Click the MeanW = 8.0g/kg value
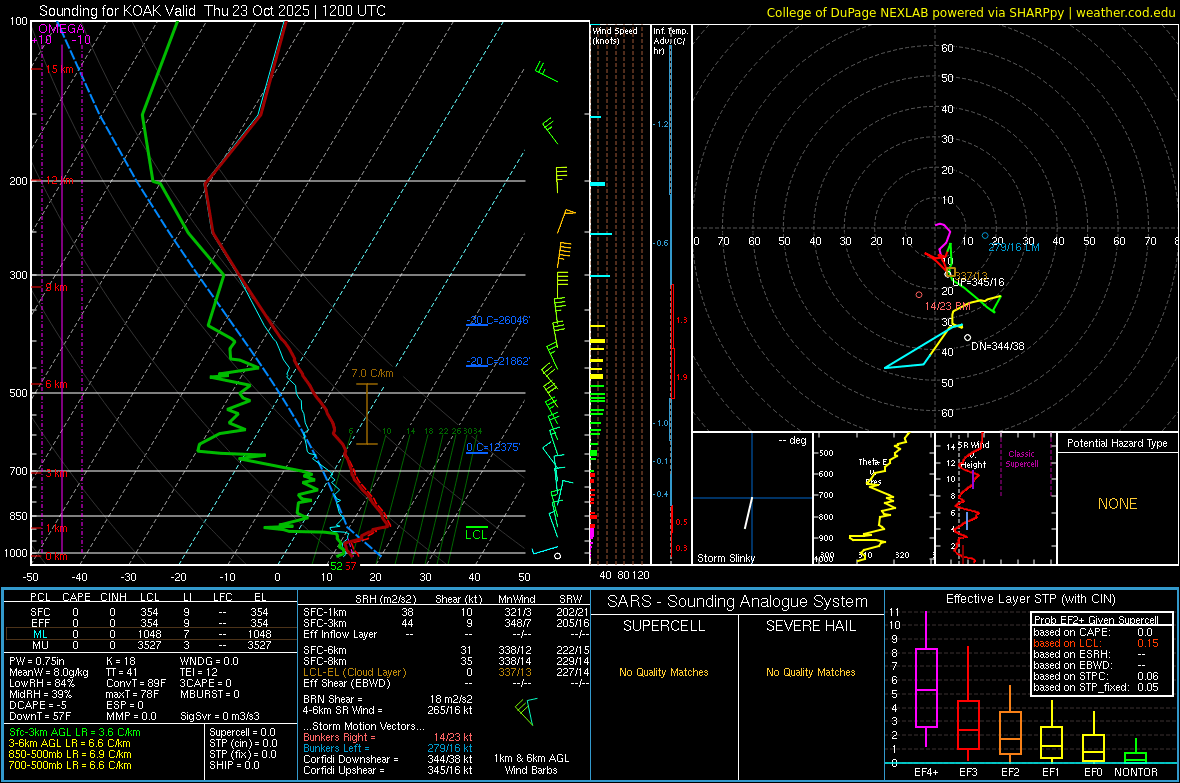1180x783 pixels. click(48, 672)
